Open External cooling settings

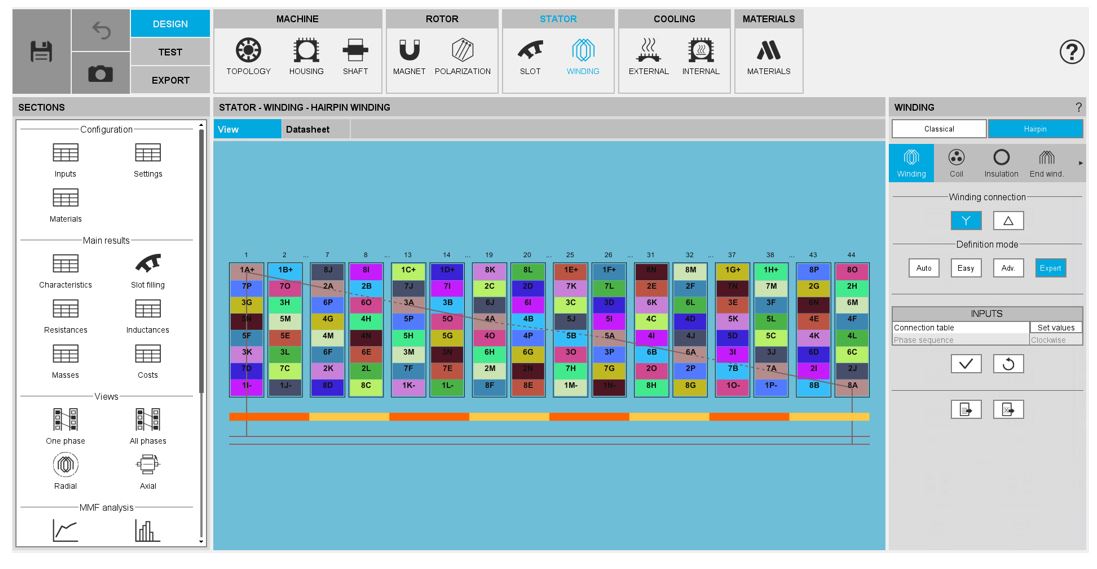[x=648, y=57]
